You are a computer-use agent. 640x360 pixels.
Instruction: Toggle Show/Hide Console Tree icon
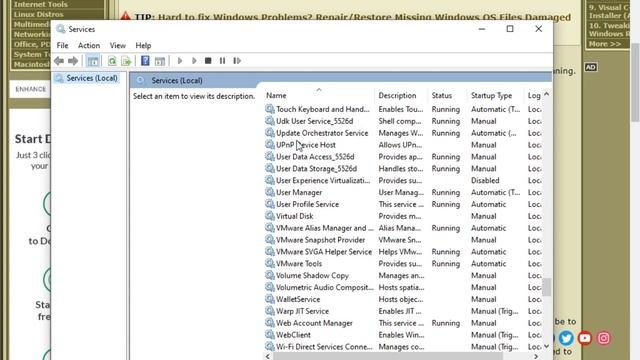(93, 61)
